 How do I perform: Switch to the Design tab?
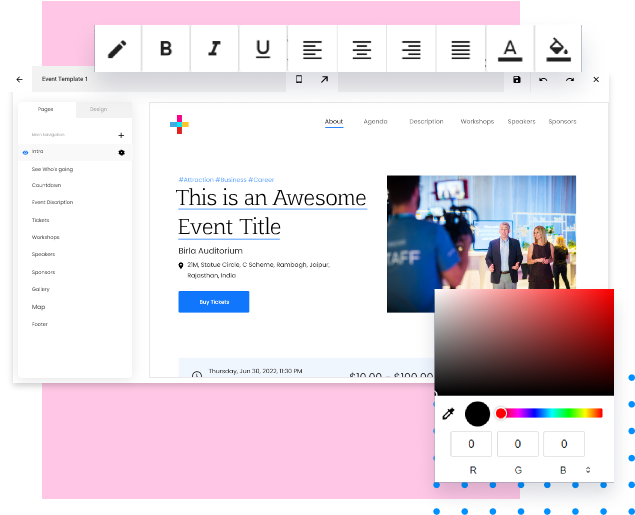(x=98, y=109)
